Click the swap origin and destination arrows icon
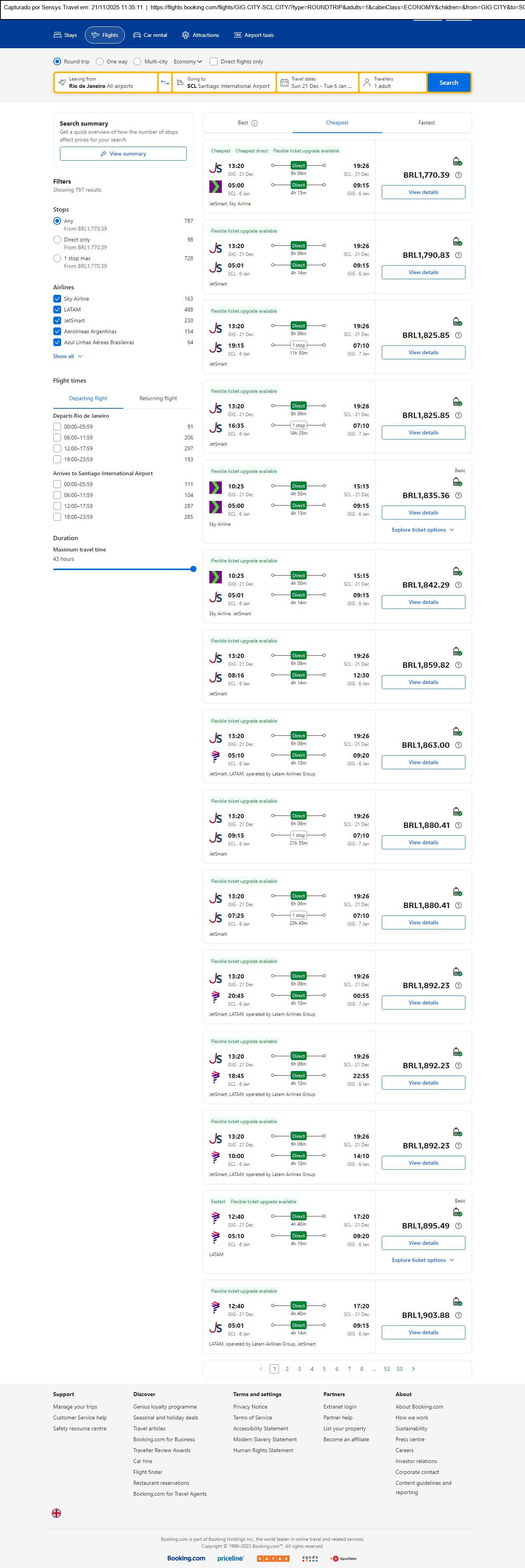Viewport: 525px width, 1568px height. point(165,83)
